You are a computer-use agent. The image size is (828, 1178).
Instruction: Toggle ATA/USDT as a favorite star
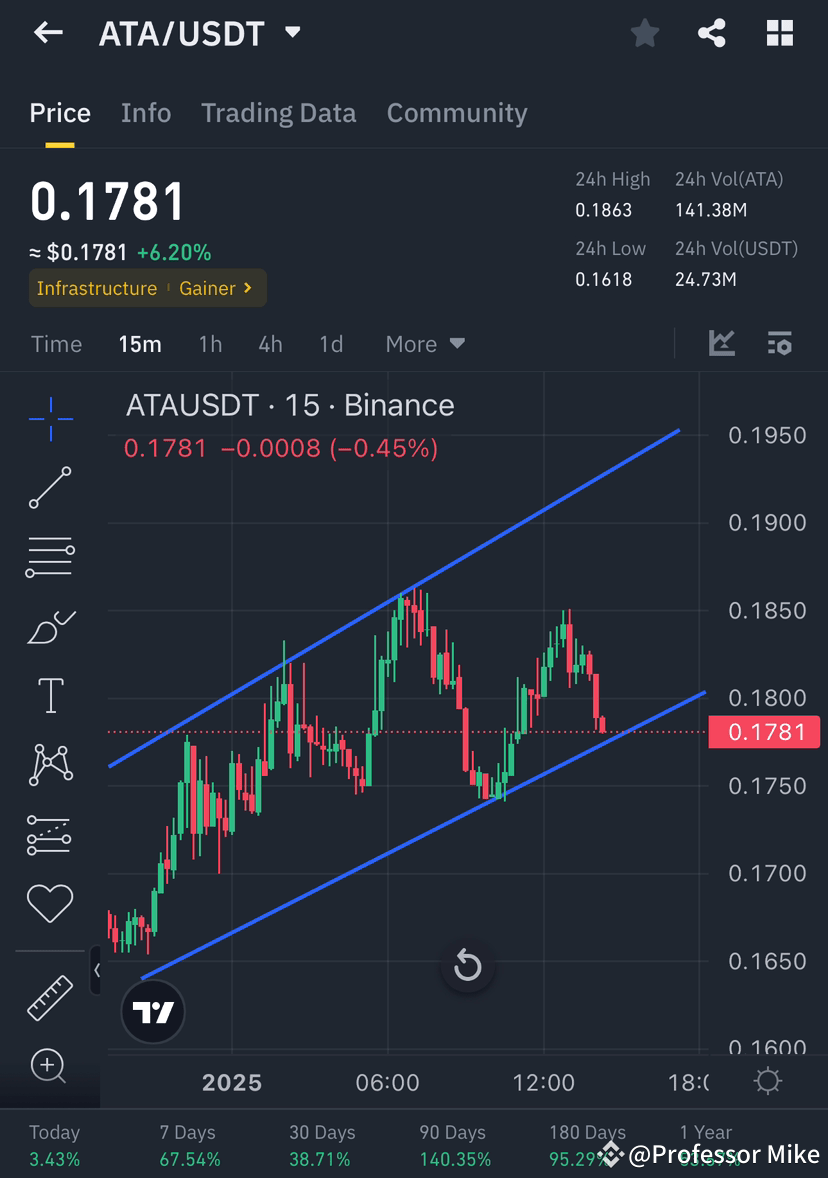click(645, 33)
